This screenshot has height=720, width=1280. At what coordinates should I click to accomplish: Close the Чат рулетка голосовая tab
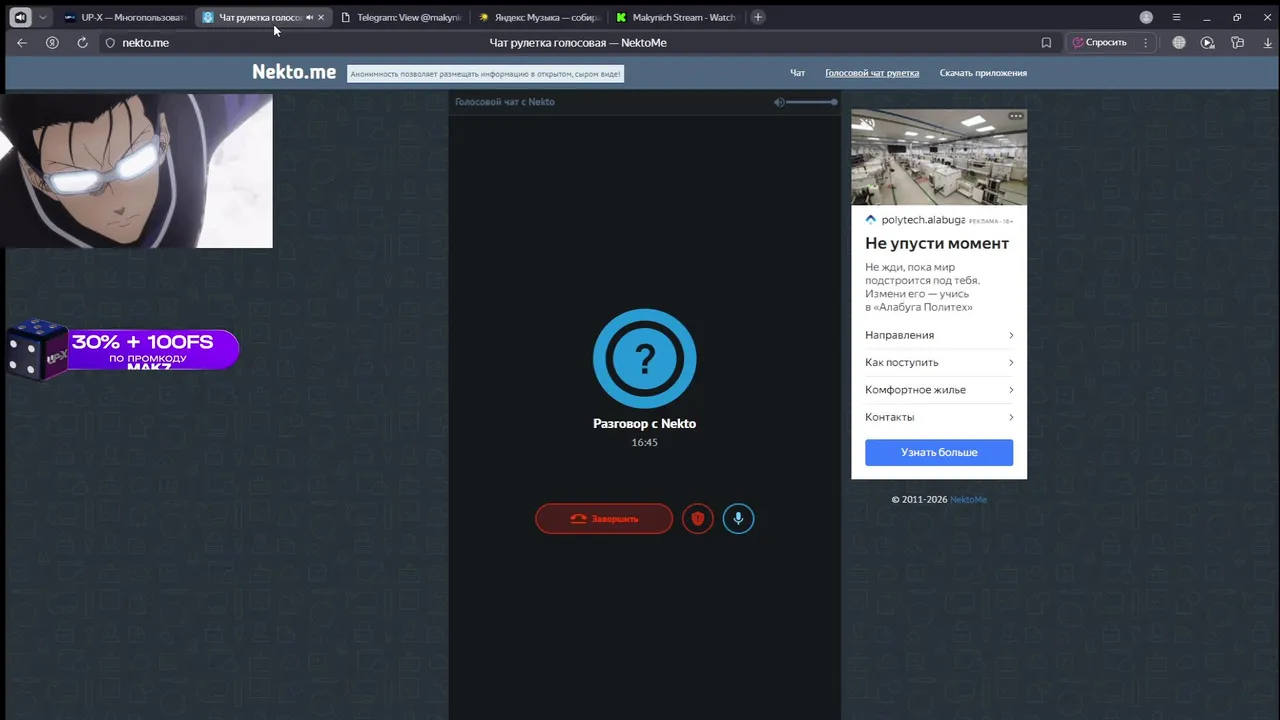(321, 17)
